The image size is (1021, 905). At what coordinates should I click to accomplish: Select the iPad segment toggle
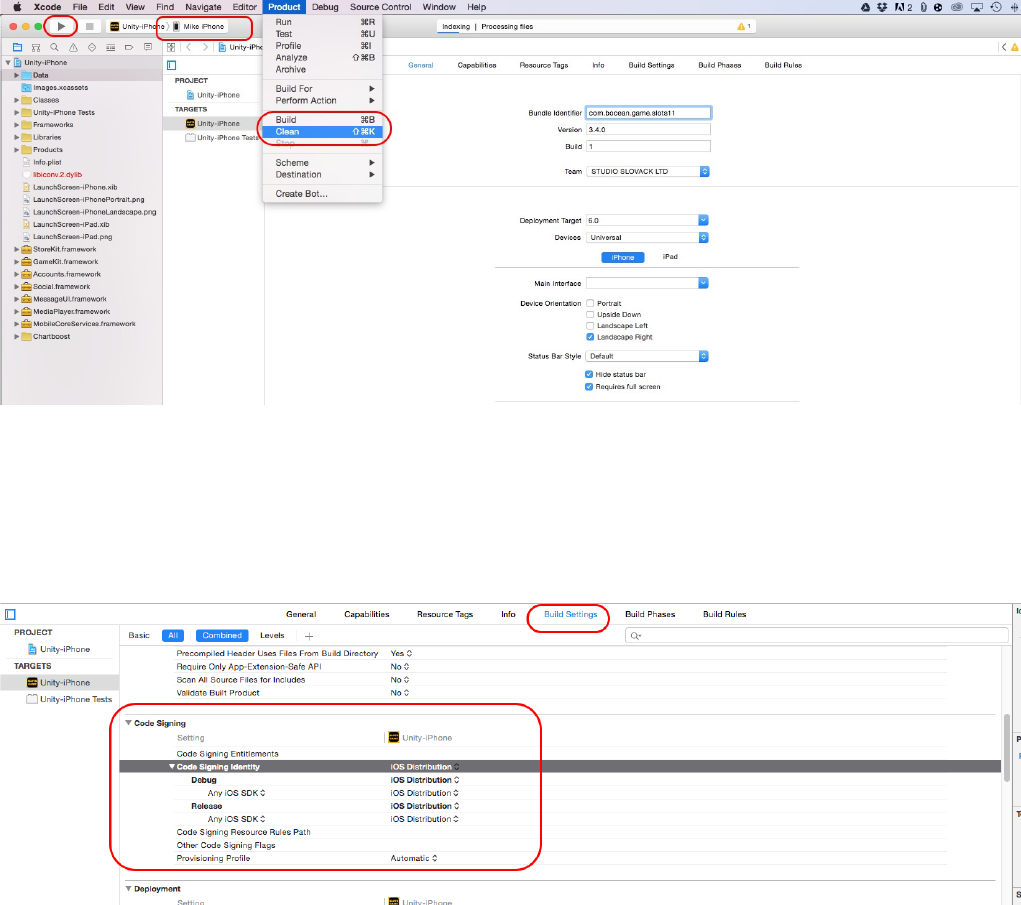pyautogui.click(x=670, y=257)
